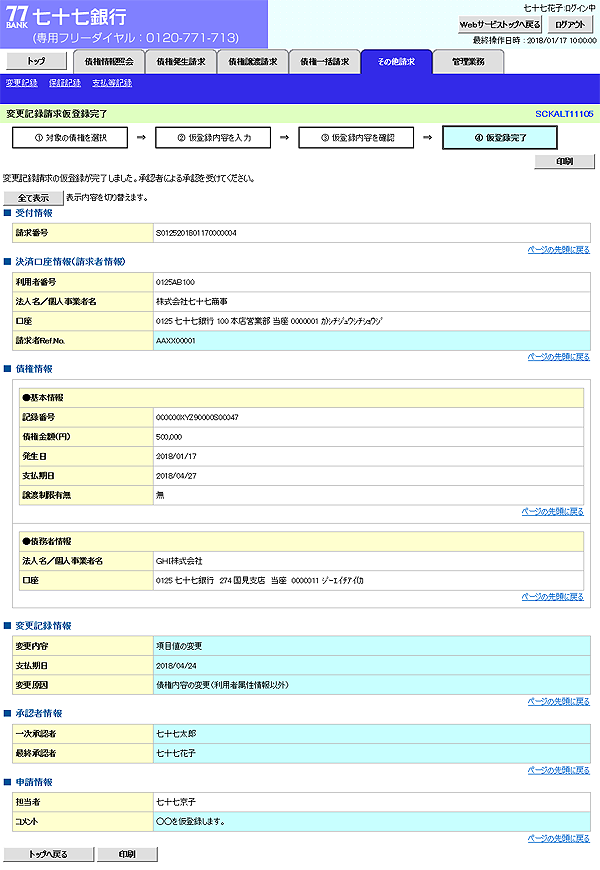Log out with the ログアウト button
The image size is (600, 870).
[x=570, y=24]
